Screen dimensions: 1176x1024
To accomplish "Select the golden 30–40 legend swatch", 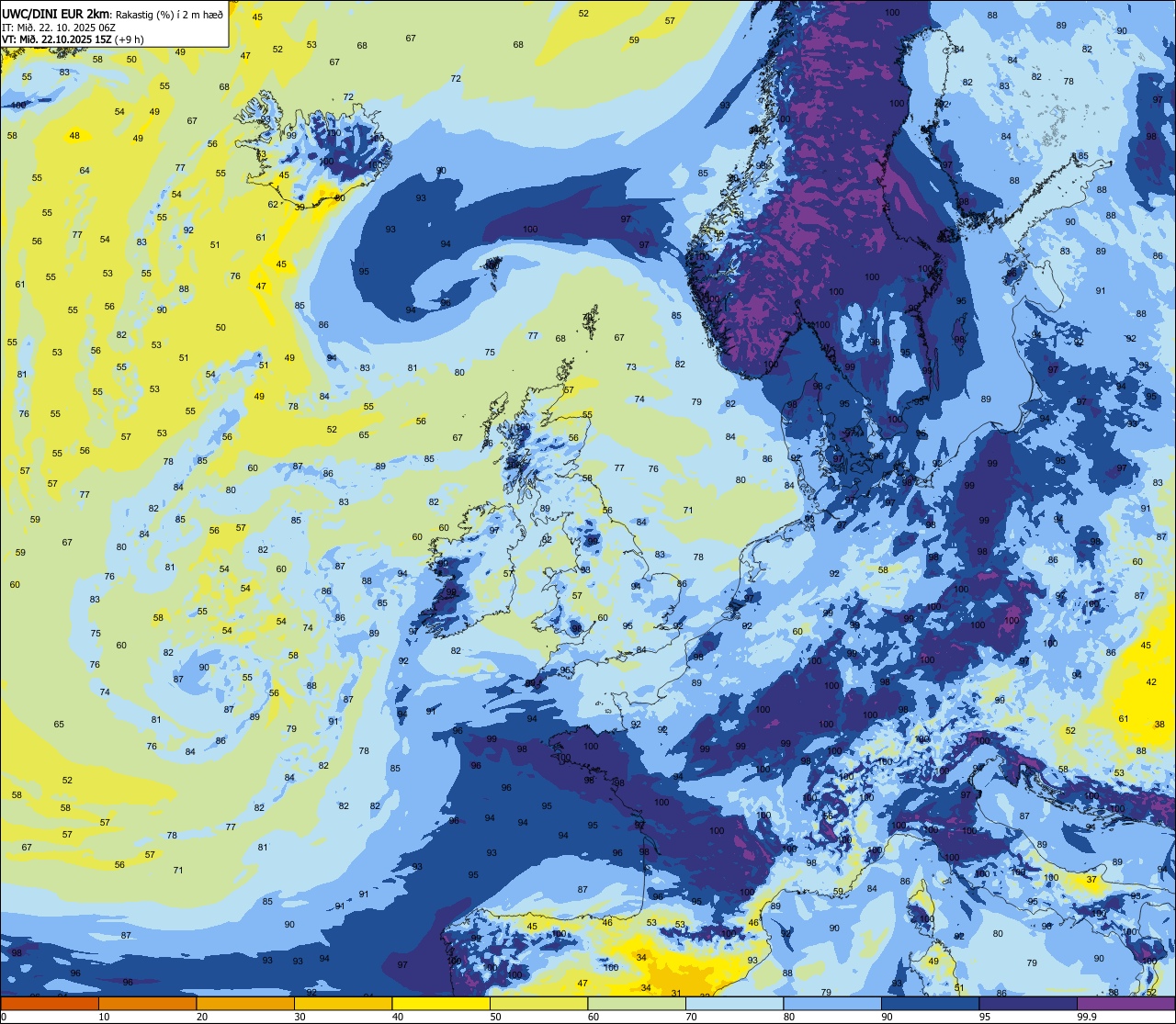I will [x=343, y=1003].
